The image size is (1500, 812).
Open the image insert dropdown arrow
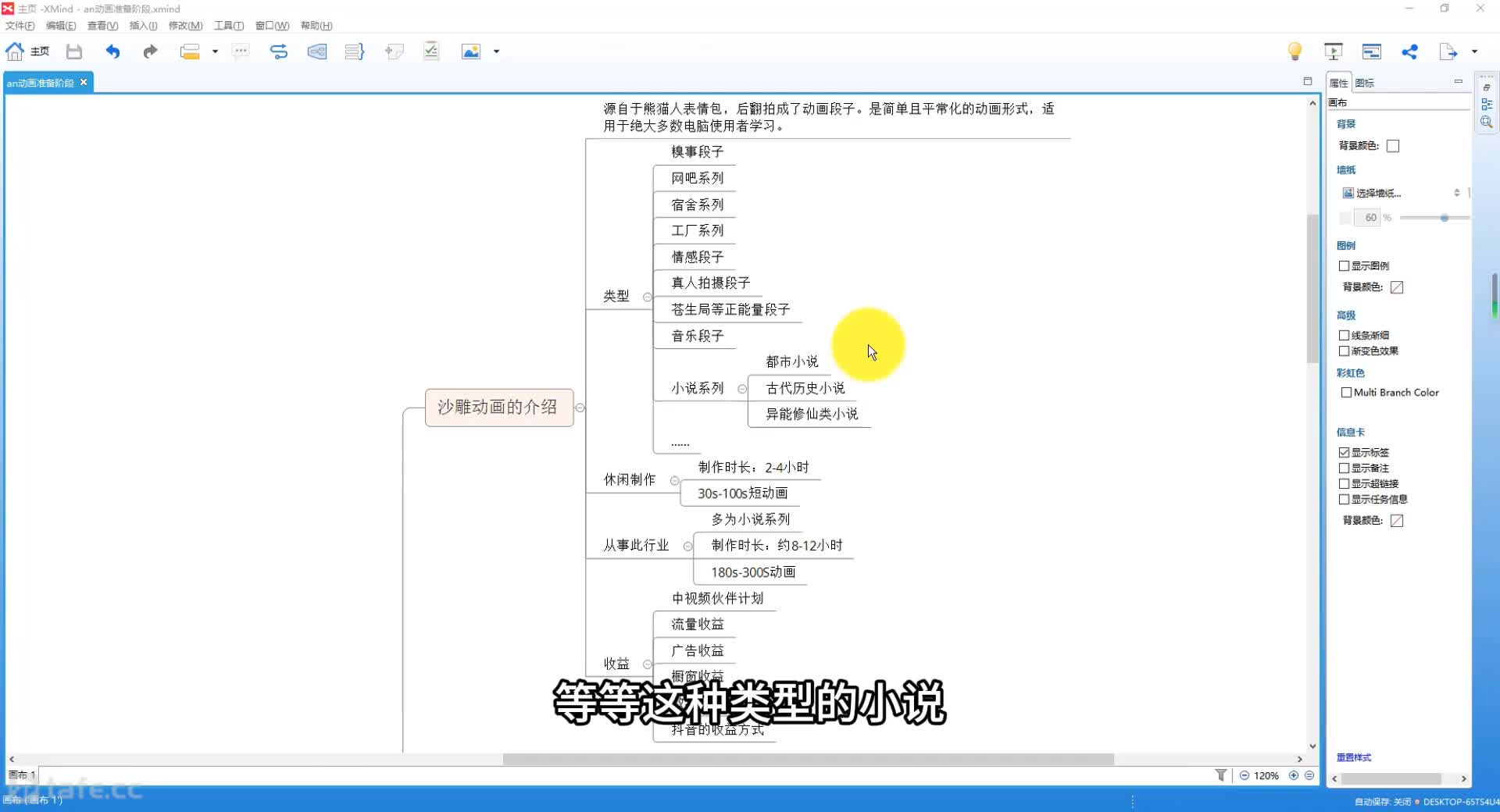coord(496,52)
